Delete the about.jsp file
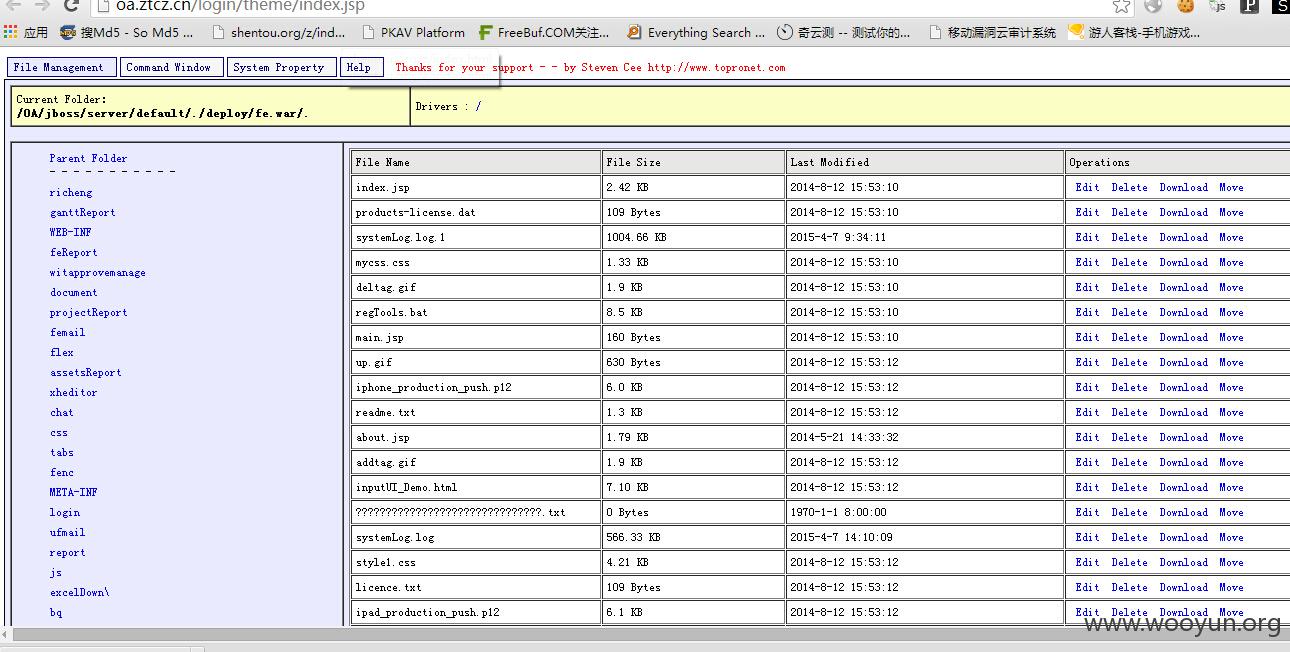 (x=1129, y=437)
